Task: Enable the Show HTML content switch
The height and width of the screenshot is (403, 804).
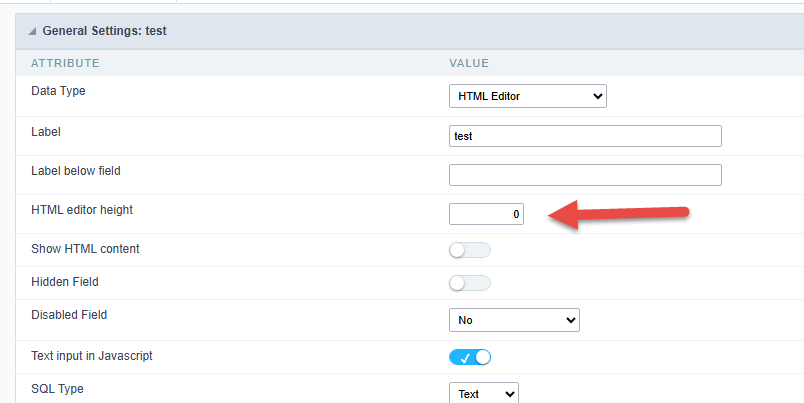Action: (x=470, y=250)
